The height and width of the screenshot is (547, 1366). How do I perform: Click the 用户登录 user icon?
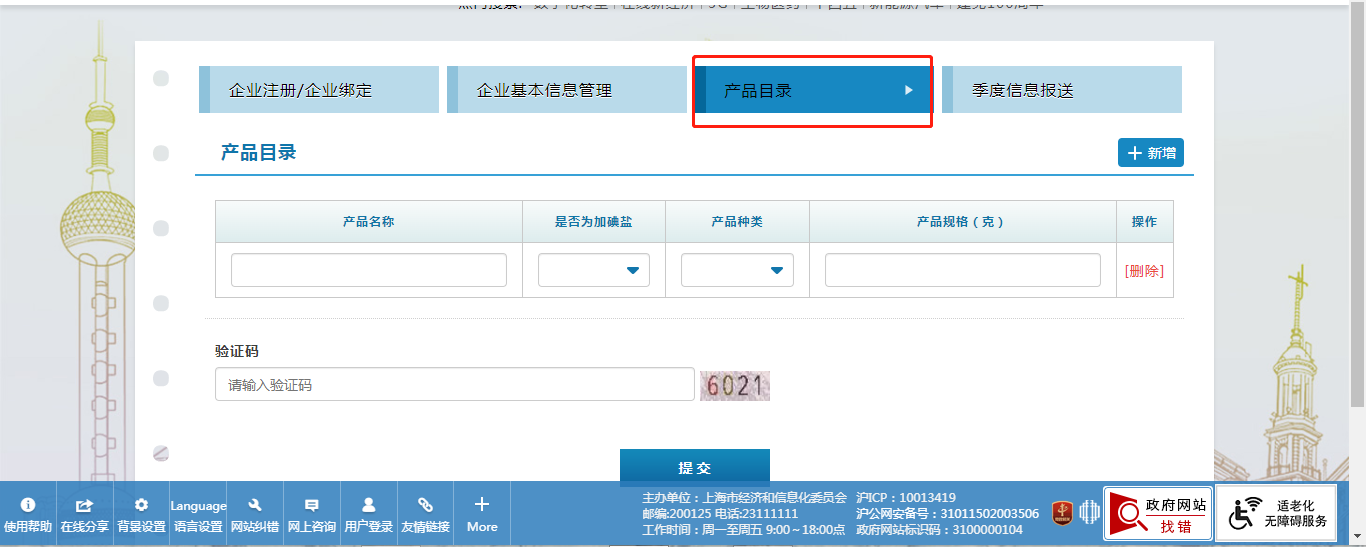[369, 514]
